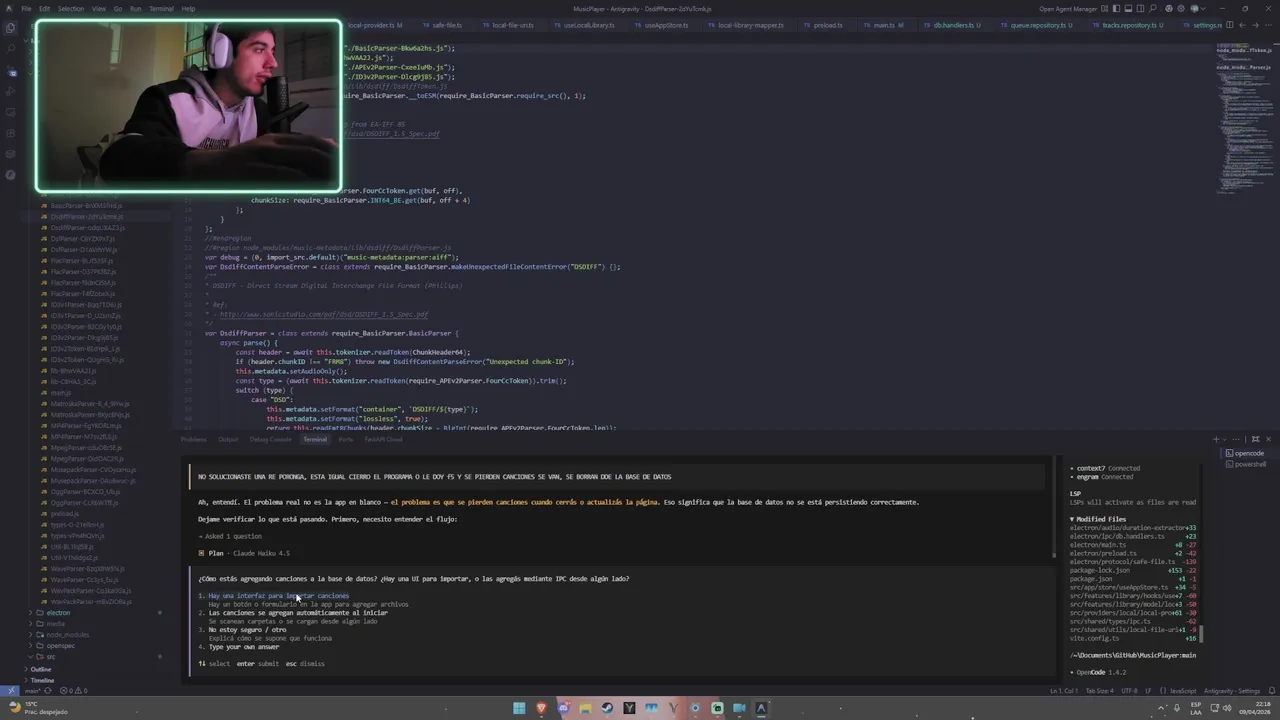Open Windows Start button on taskbar
This screenshot has height=720, width=1280.
pos(519,708)
